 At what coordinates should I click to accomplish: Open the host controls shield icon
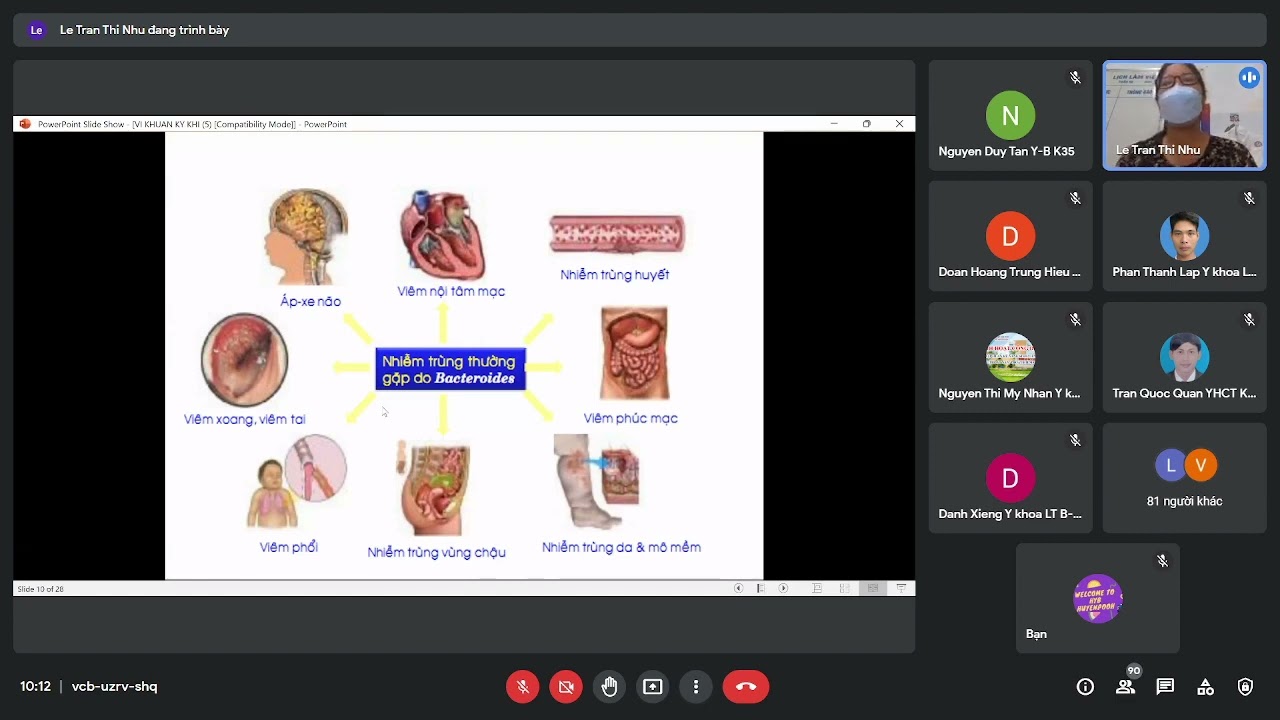click(x=1245, y=687)
